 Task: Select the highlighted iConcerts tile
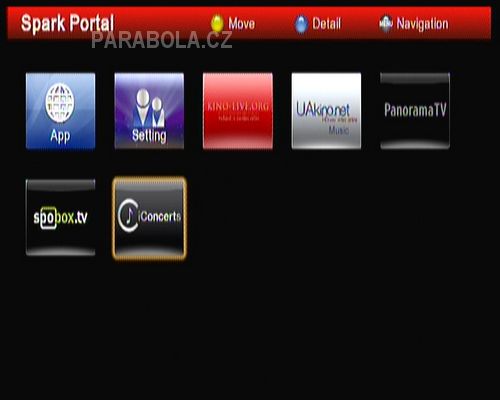149,218
